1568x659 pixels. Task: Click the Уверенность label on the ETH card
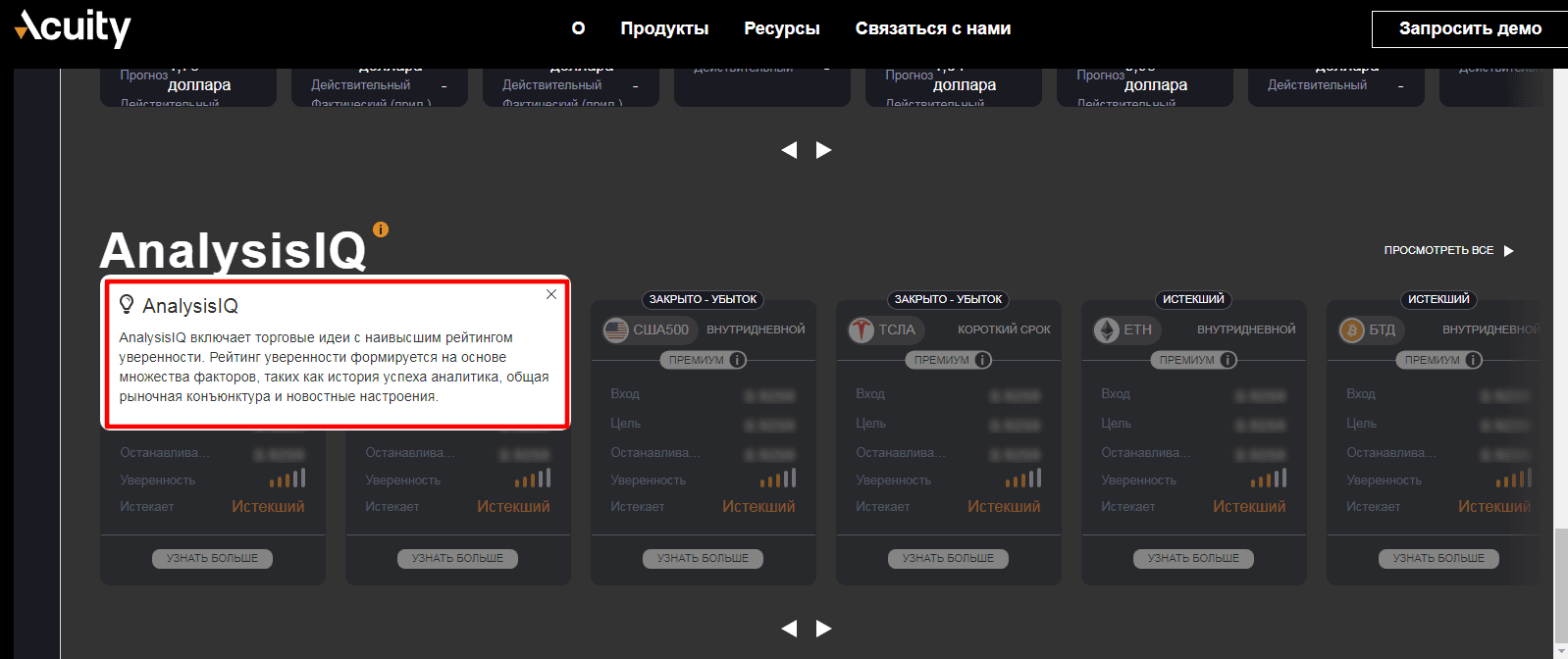(1138, 481)
